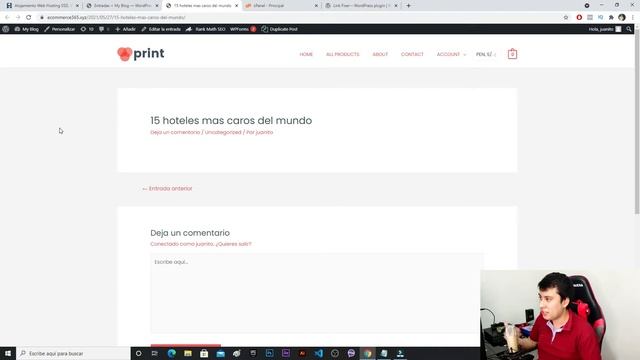
Task: Click Editar la entrada in admin bar
Action: (161, 29)
